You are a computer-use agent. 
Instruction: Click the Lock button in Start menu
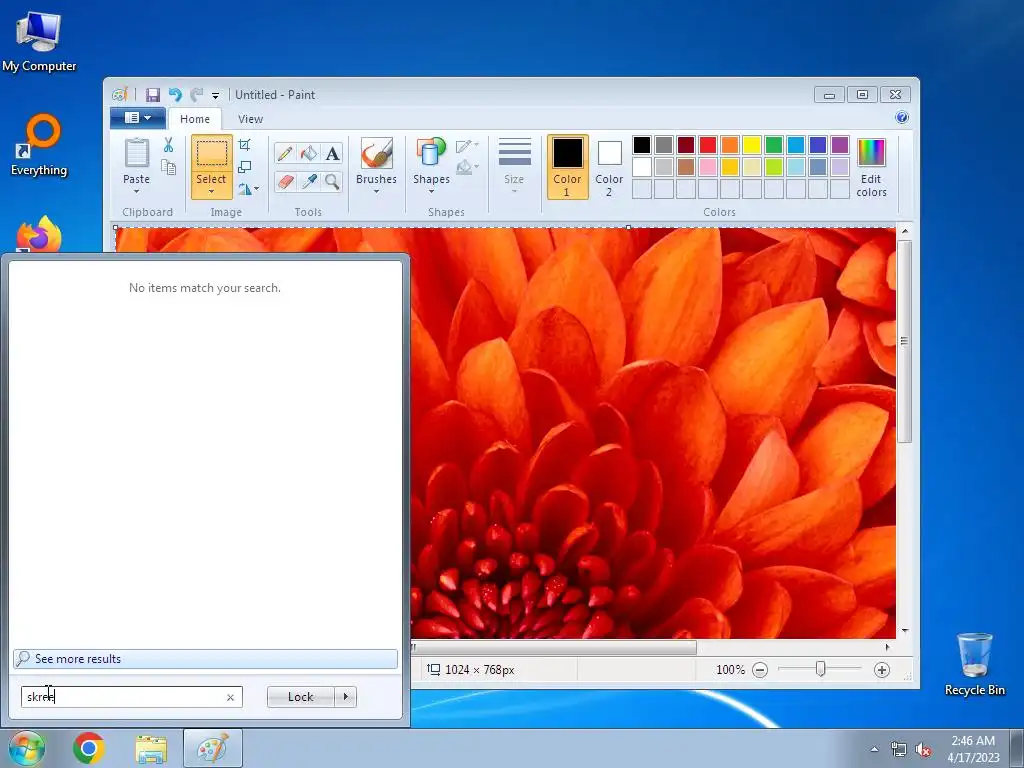[x=300, y=697]
